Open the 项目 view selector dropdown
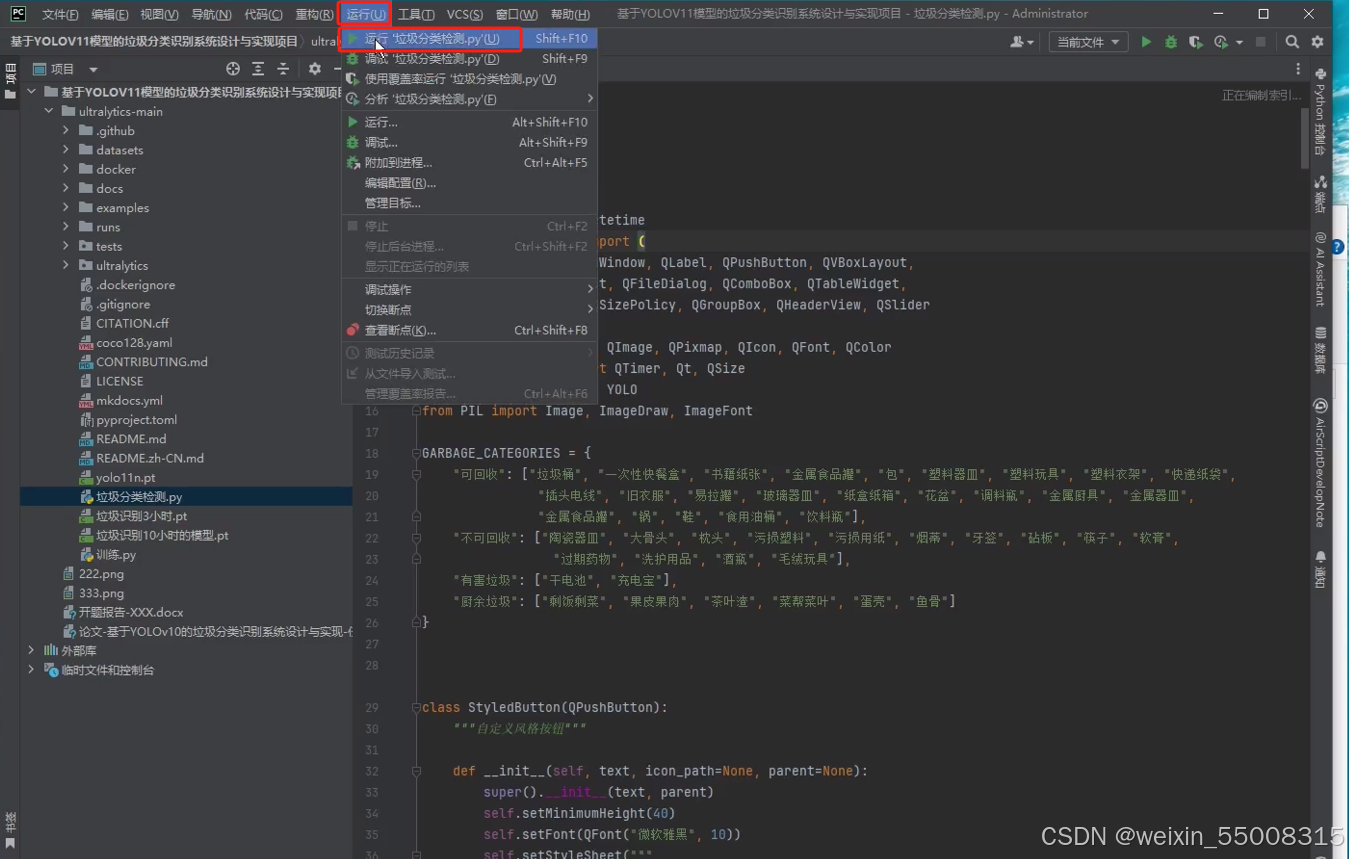Screen dimensions: 1349x859 [66, 69]
